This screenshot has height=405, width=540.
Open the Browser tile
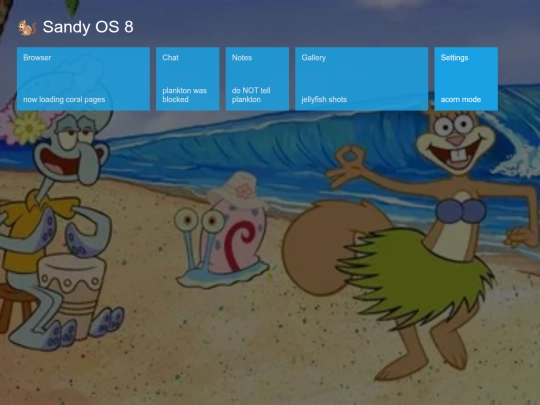(x=83, y=79)
